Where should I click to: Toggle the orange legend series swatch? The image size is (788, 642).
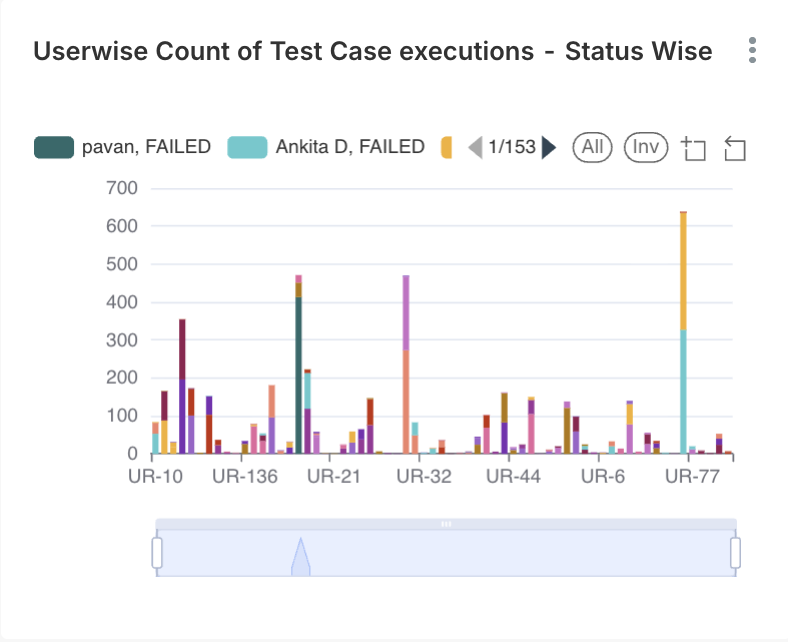click(447, 147)
